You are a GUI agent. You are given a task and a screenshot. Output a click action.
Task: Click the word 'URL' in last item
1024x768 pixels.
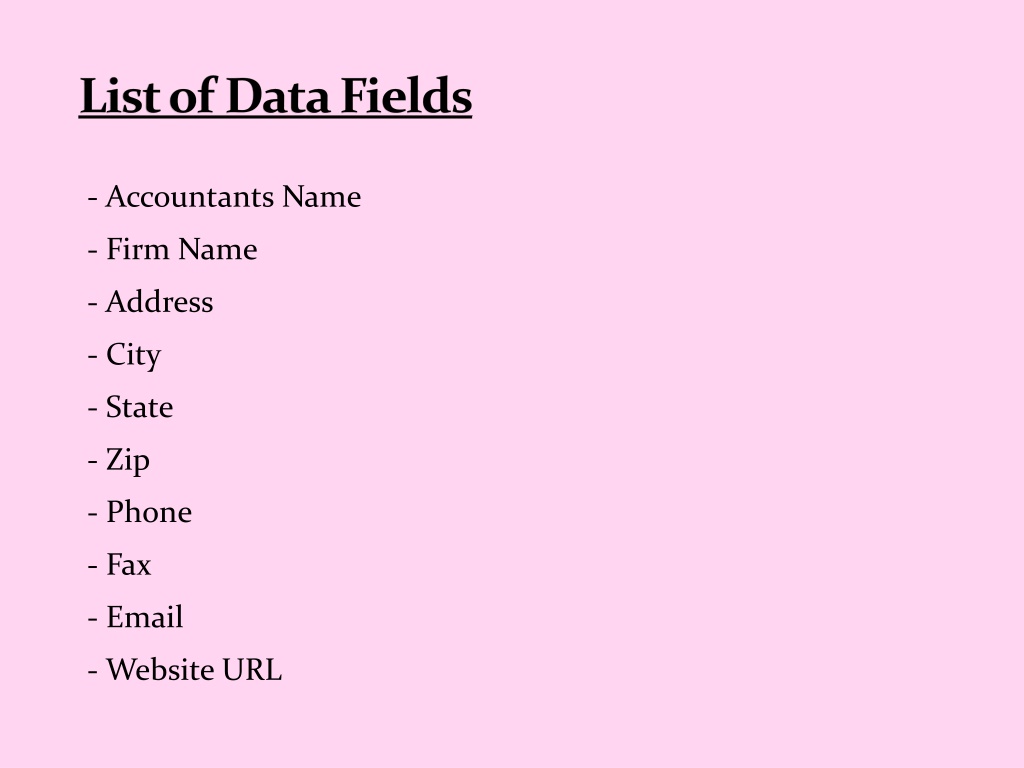click(x=252, y=670)
